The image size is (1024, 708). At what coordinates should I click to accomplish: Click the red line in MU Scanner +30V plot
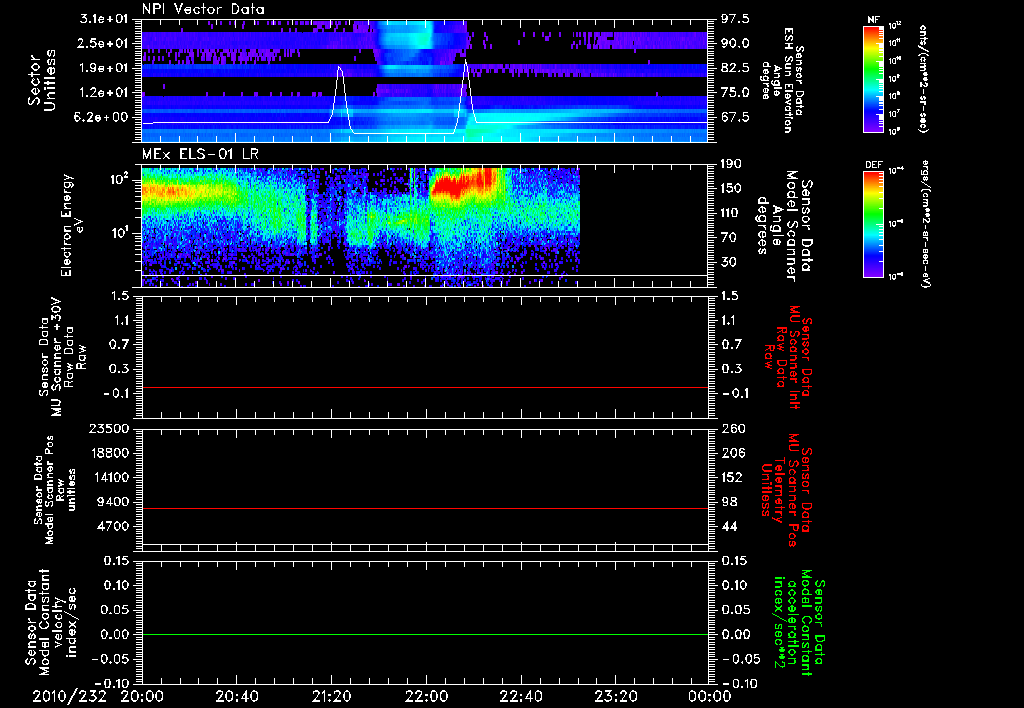[x=425, y=387]
